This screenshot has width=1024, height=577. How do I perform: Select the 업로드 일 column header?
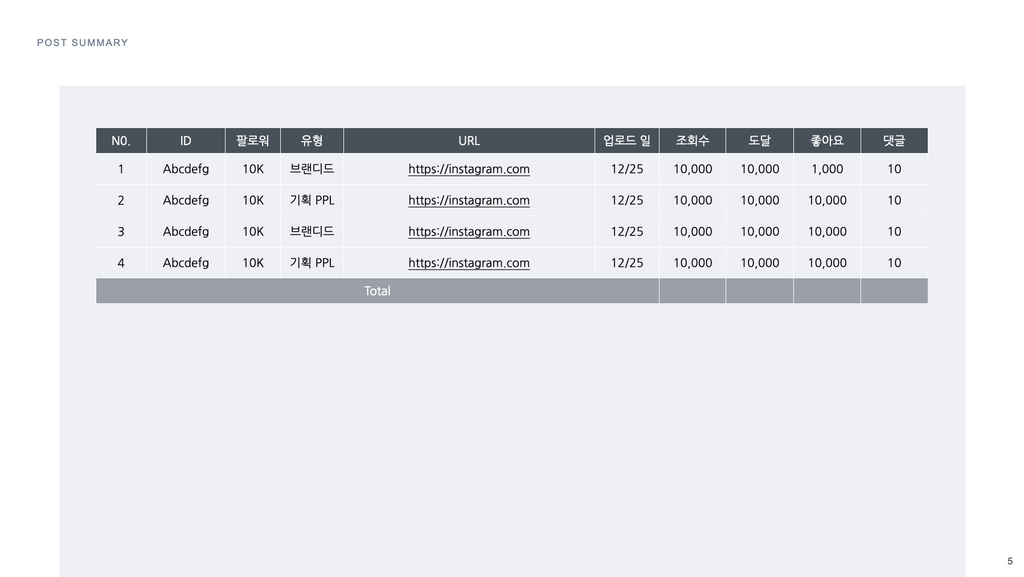627,140
